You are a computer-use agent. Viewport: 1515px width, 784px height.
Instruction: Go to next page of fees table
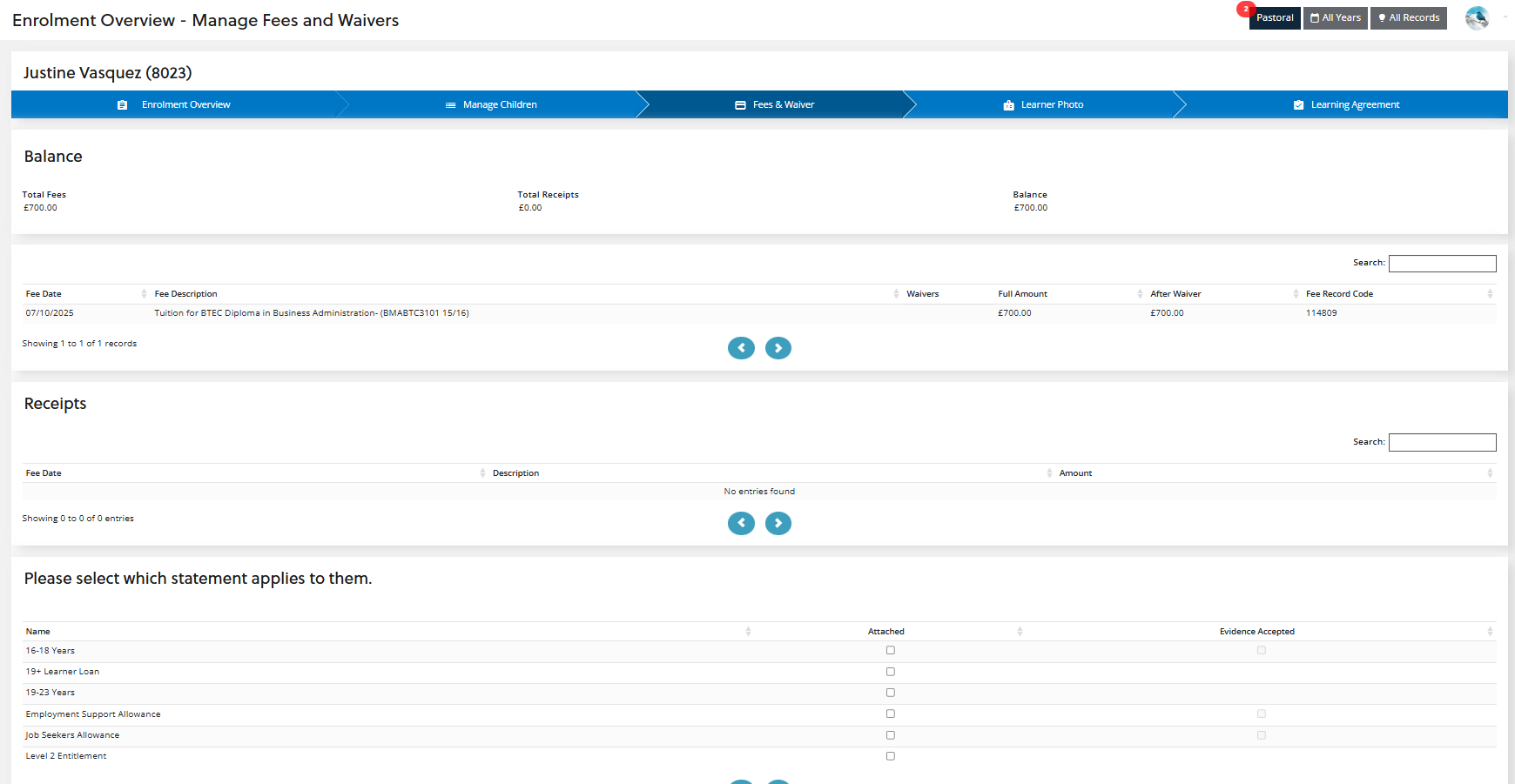point(778,348)
